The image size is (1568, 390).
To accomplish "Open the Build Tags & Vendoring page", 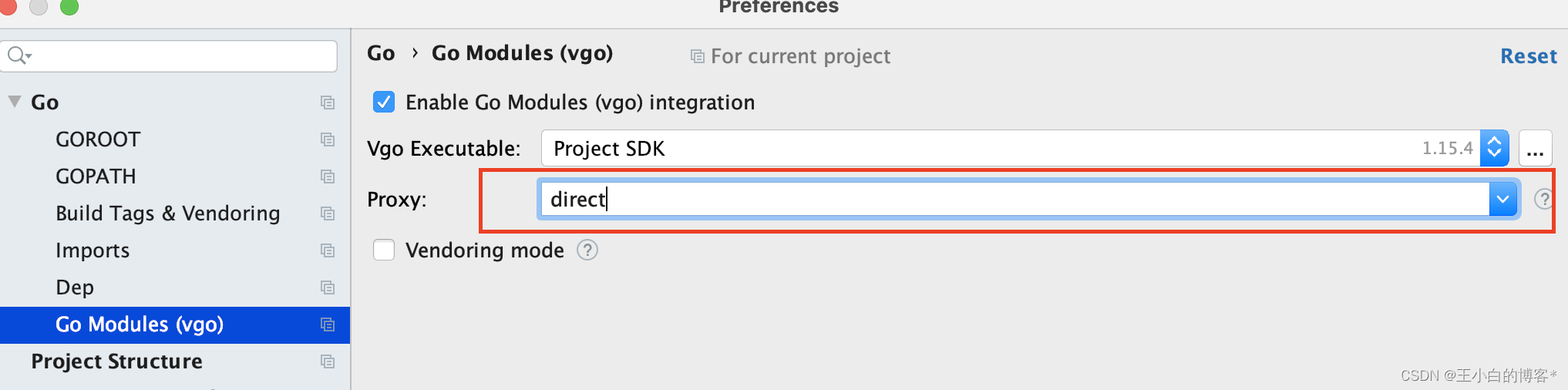I will (x=167, y=213).
